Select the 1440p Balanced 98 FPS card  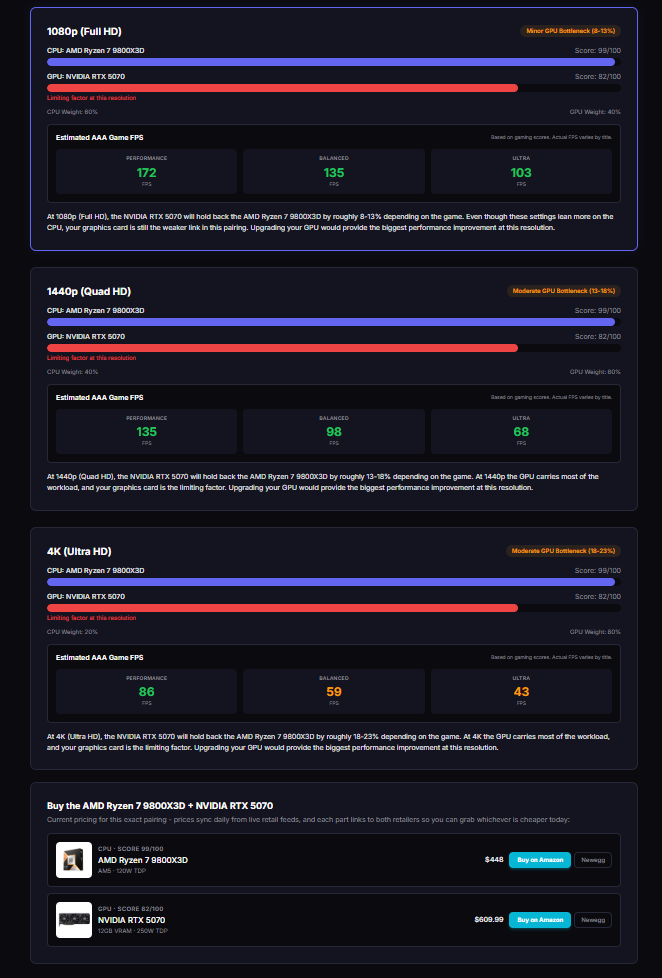[334, 432]
